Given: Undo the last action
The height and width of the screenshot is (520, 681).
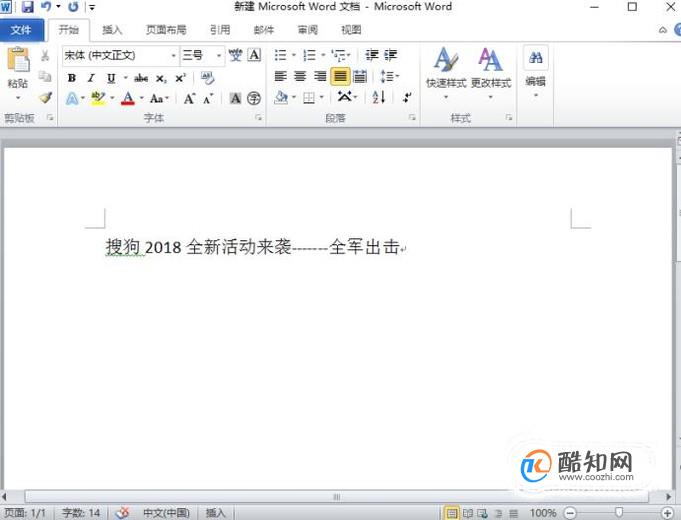Looking at the screenshot, I should 46,7.
